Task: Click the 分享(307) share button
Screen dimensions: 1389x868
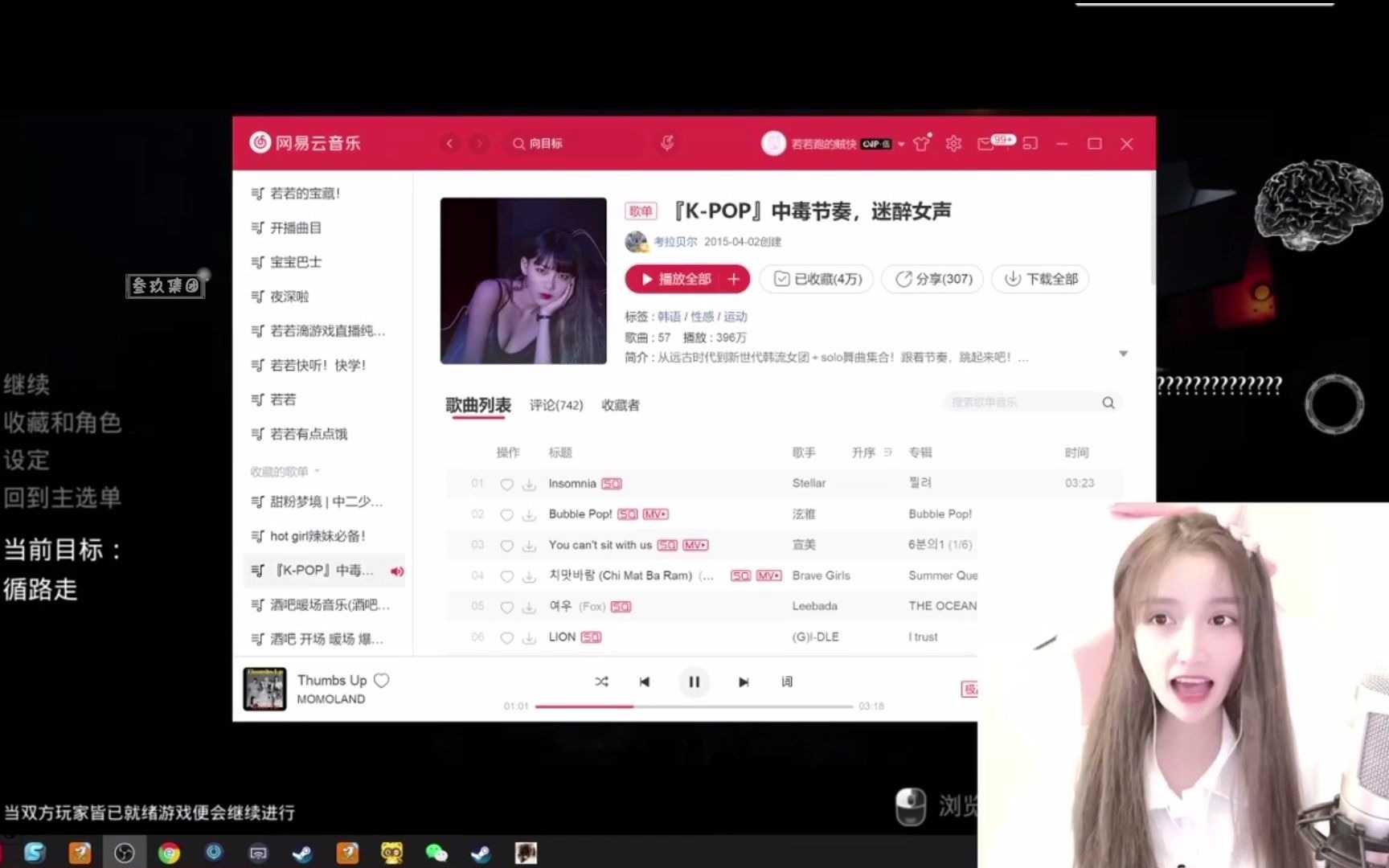Action: (x=932, y=279)
